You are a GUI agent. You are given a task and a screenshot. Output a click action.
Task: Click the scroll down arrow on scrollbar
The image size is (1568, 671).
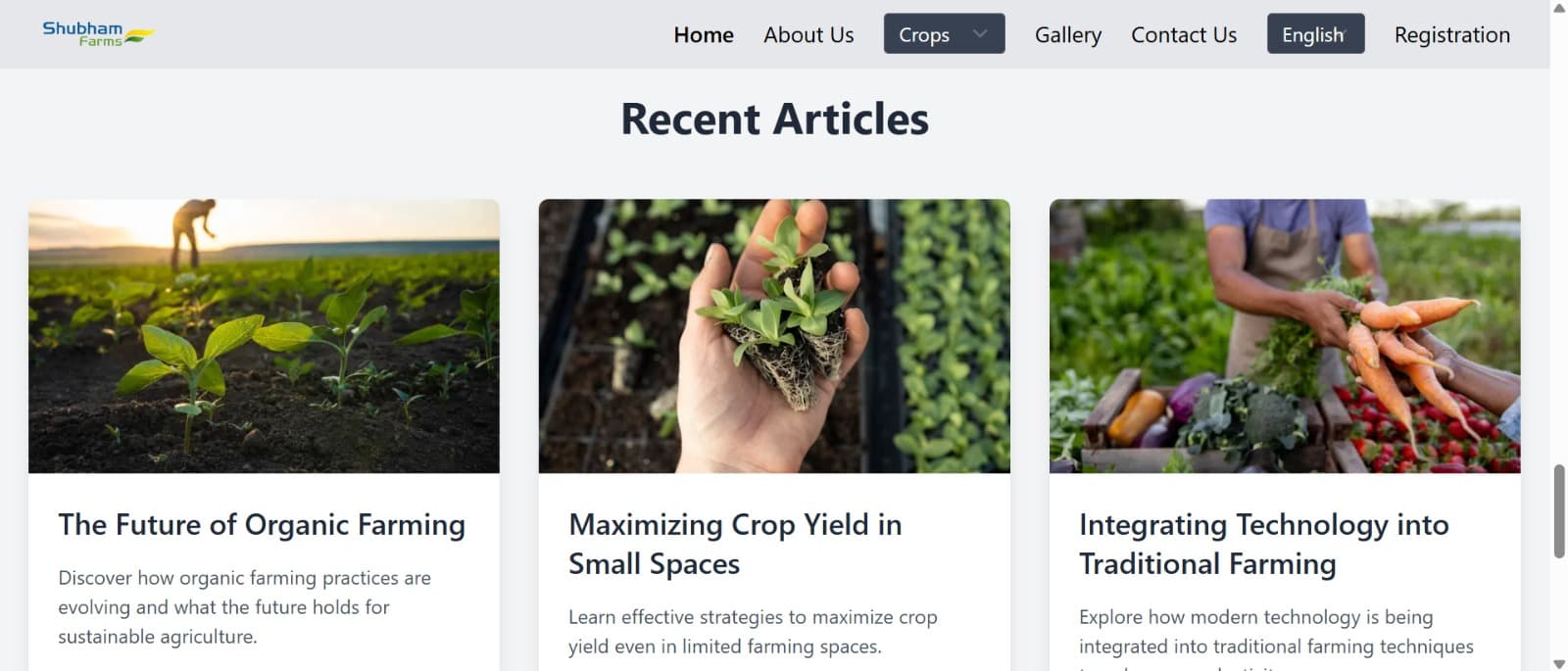(x=1559, y=663)
